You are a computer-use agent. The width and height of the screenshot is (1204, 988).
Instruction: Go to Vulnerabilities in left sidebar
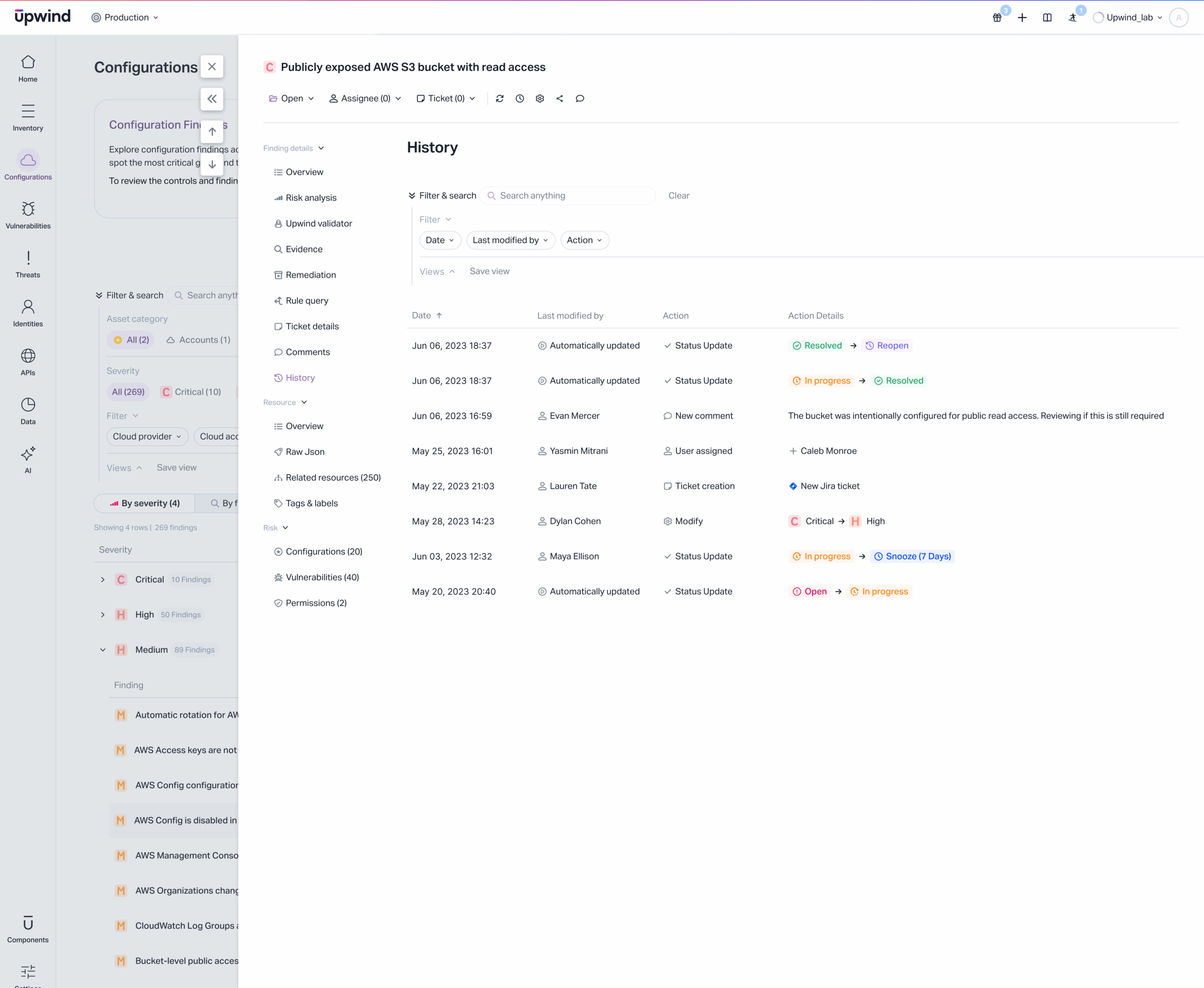click(x=28, y=215)
